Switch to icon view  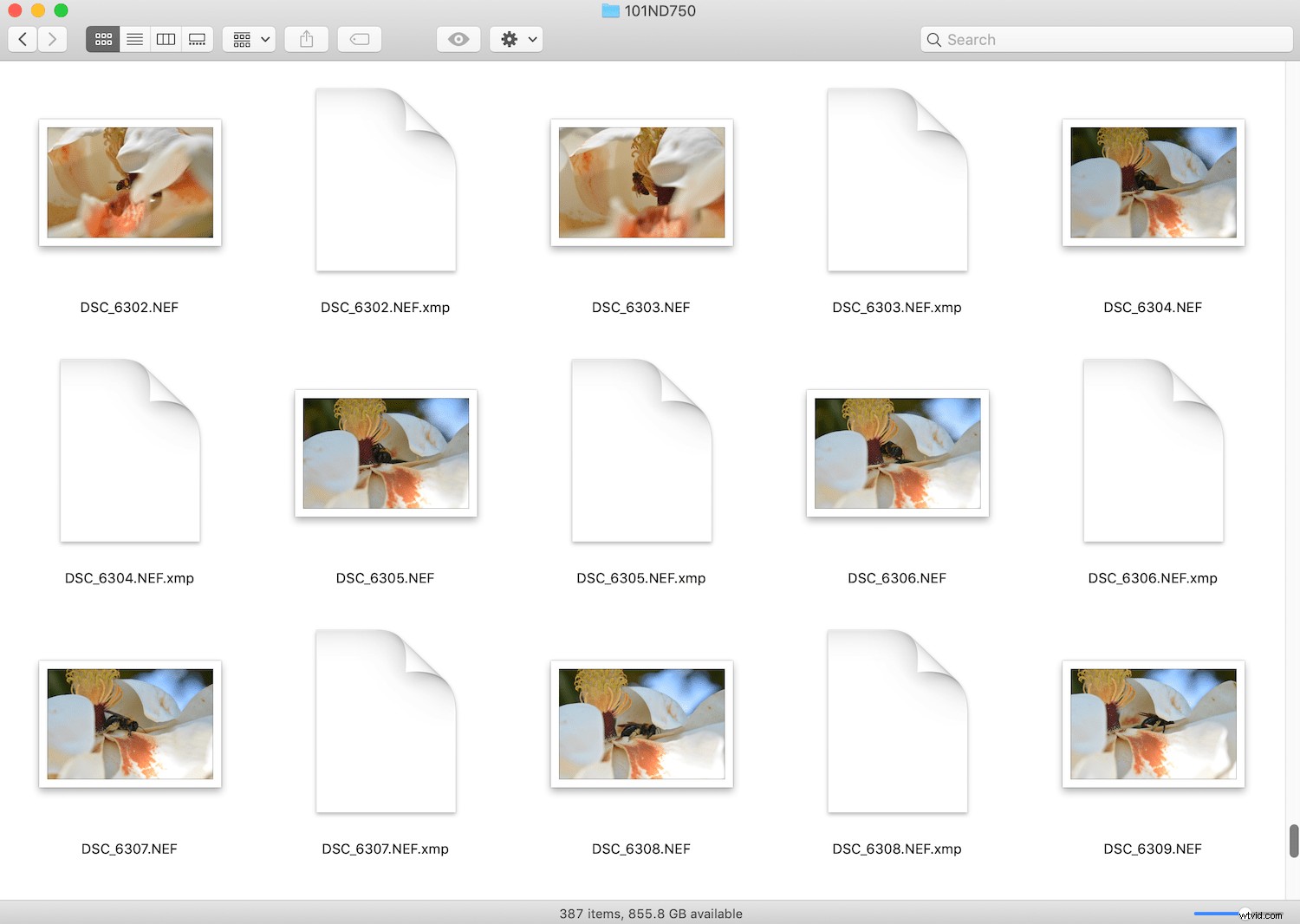point(103,39)
